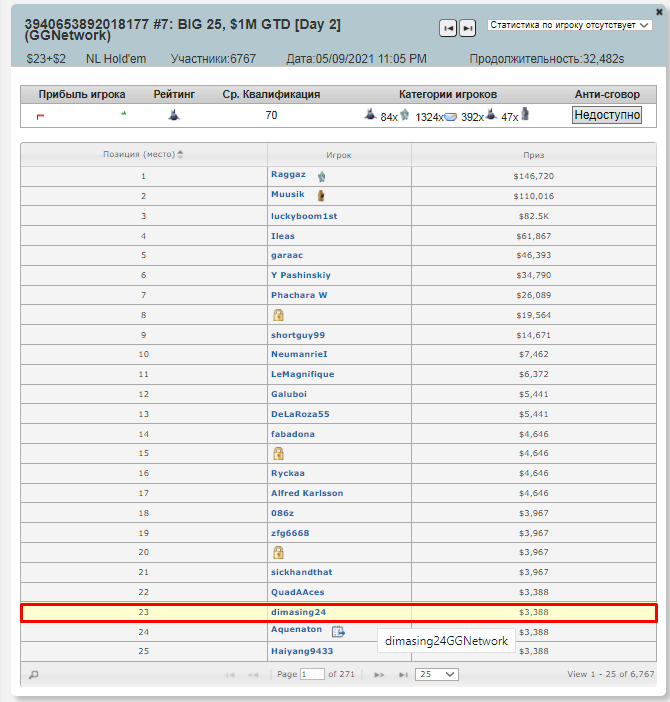Screen dimensions: 670x702
Task: Click the lock icon in position 8 row
Action: click(279, 314)
